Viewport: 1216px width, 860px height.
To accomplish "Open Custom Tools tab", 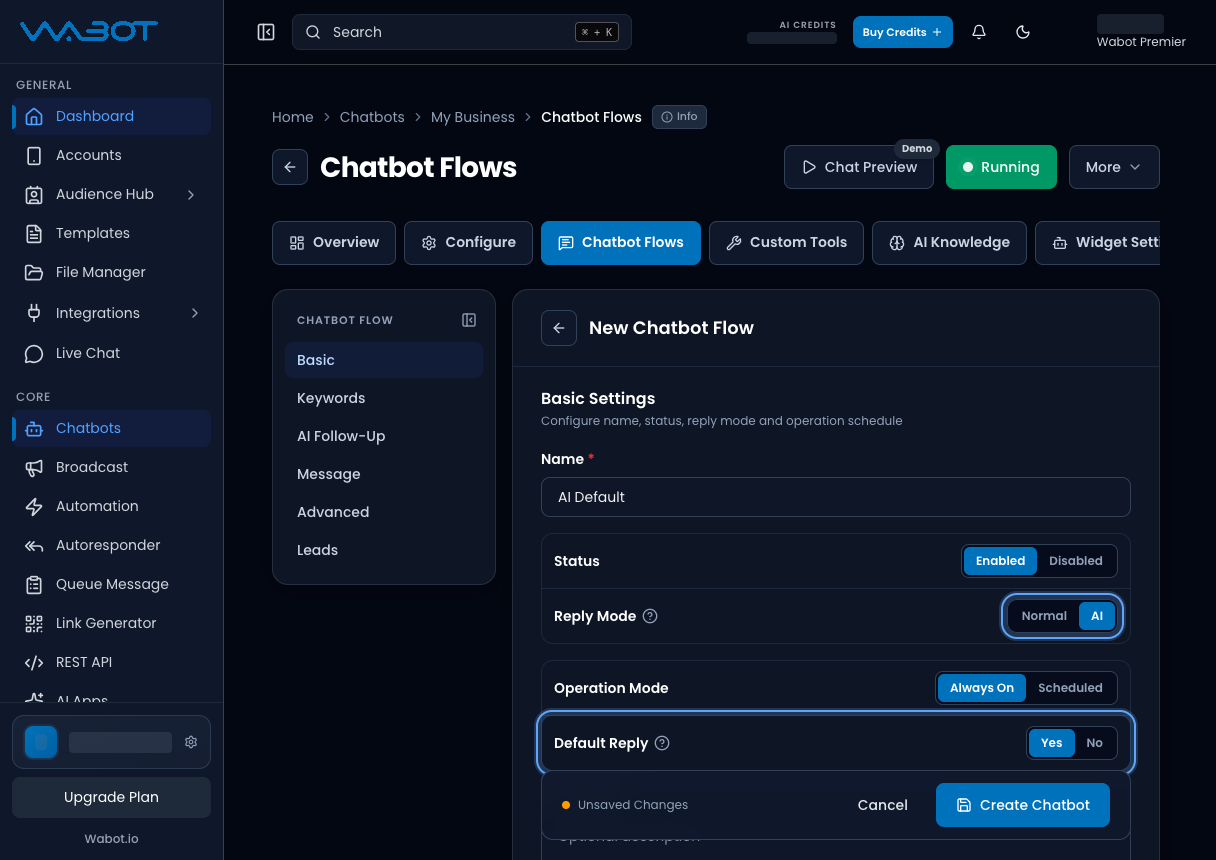I will pos(786,243).
